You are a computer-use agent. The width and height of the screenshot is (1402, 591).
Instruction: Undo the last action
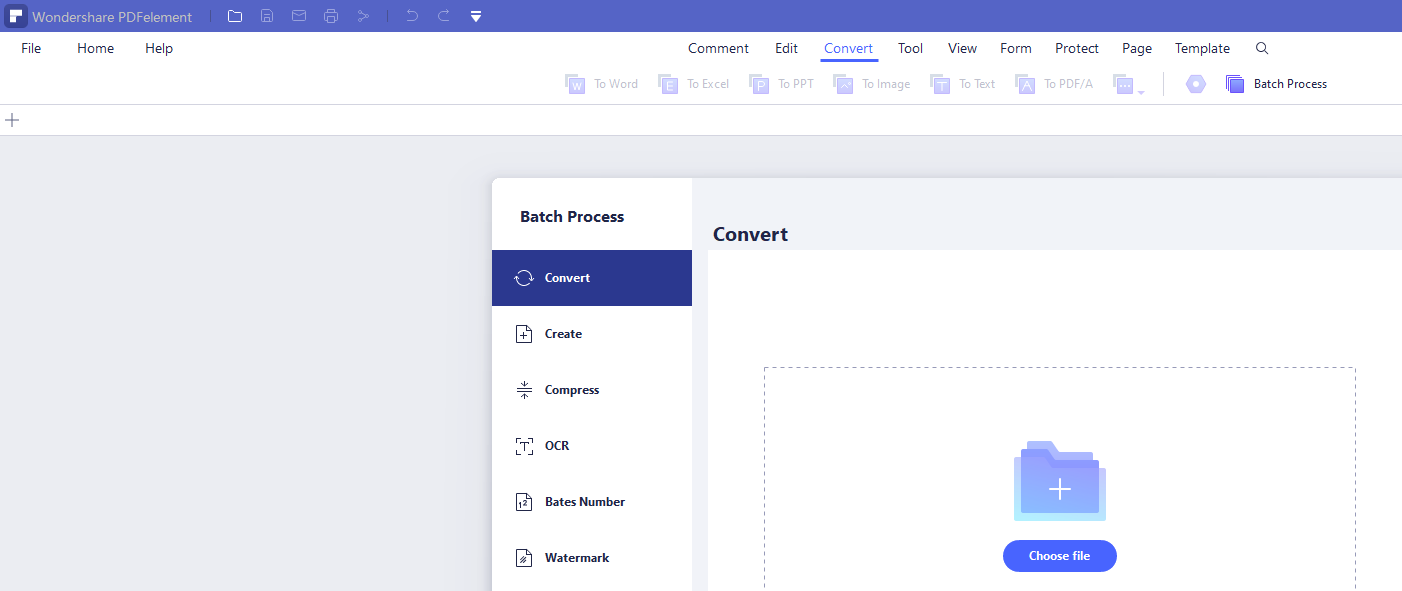coord(412,16)
